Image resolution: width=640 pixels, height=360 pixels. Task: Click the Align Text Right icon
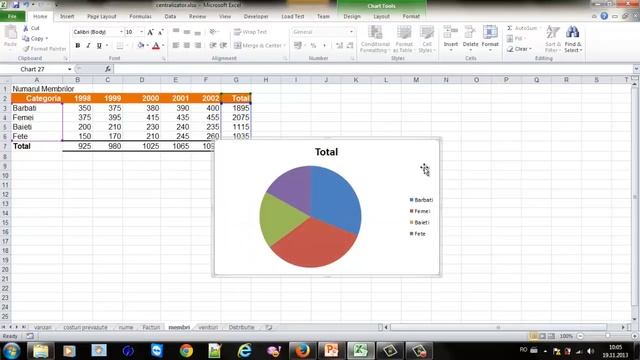pyautogui.click(x=198, y=46)
